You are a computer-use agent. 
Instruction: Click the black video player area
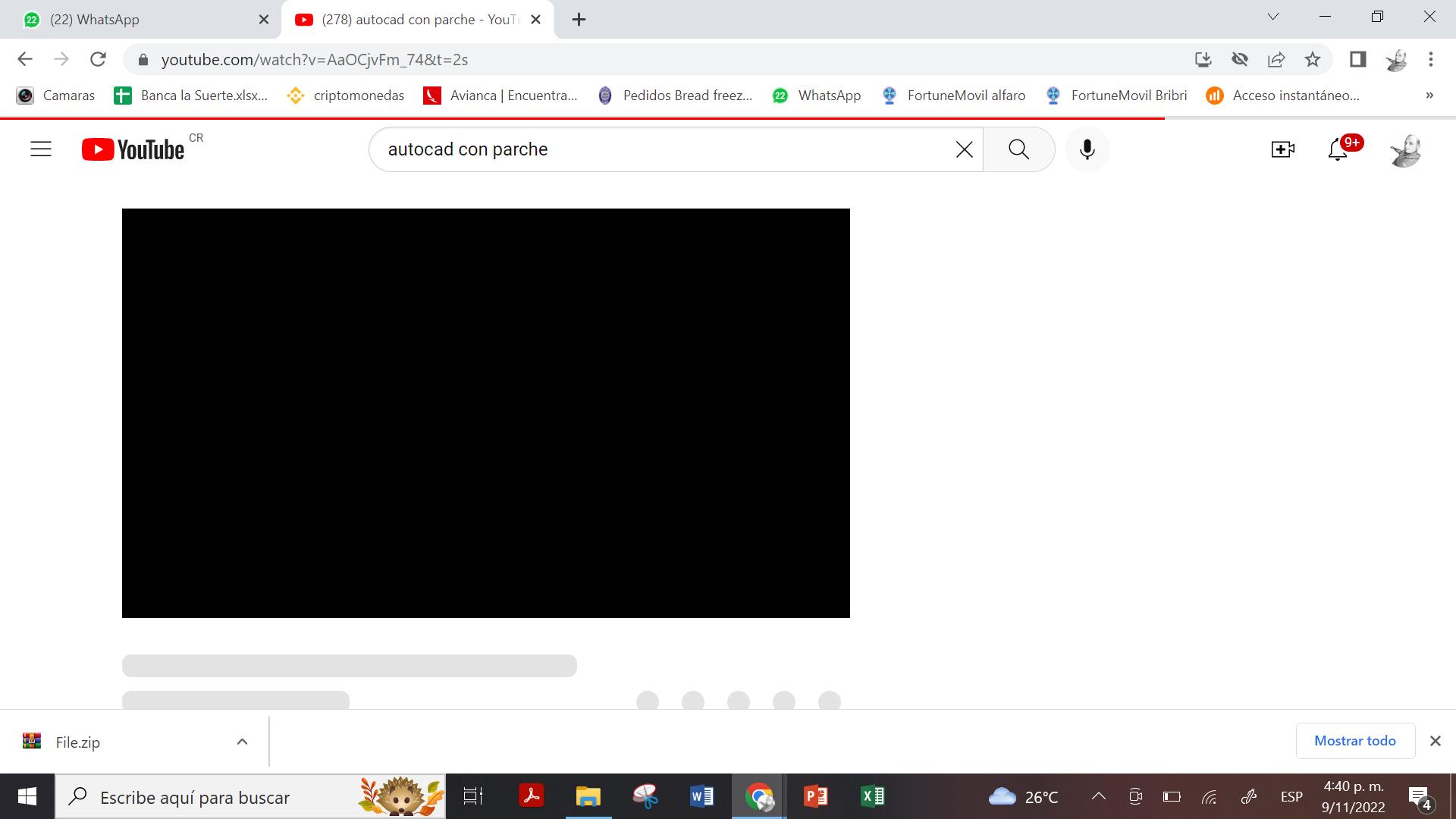(x=485, y=413)
